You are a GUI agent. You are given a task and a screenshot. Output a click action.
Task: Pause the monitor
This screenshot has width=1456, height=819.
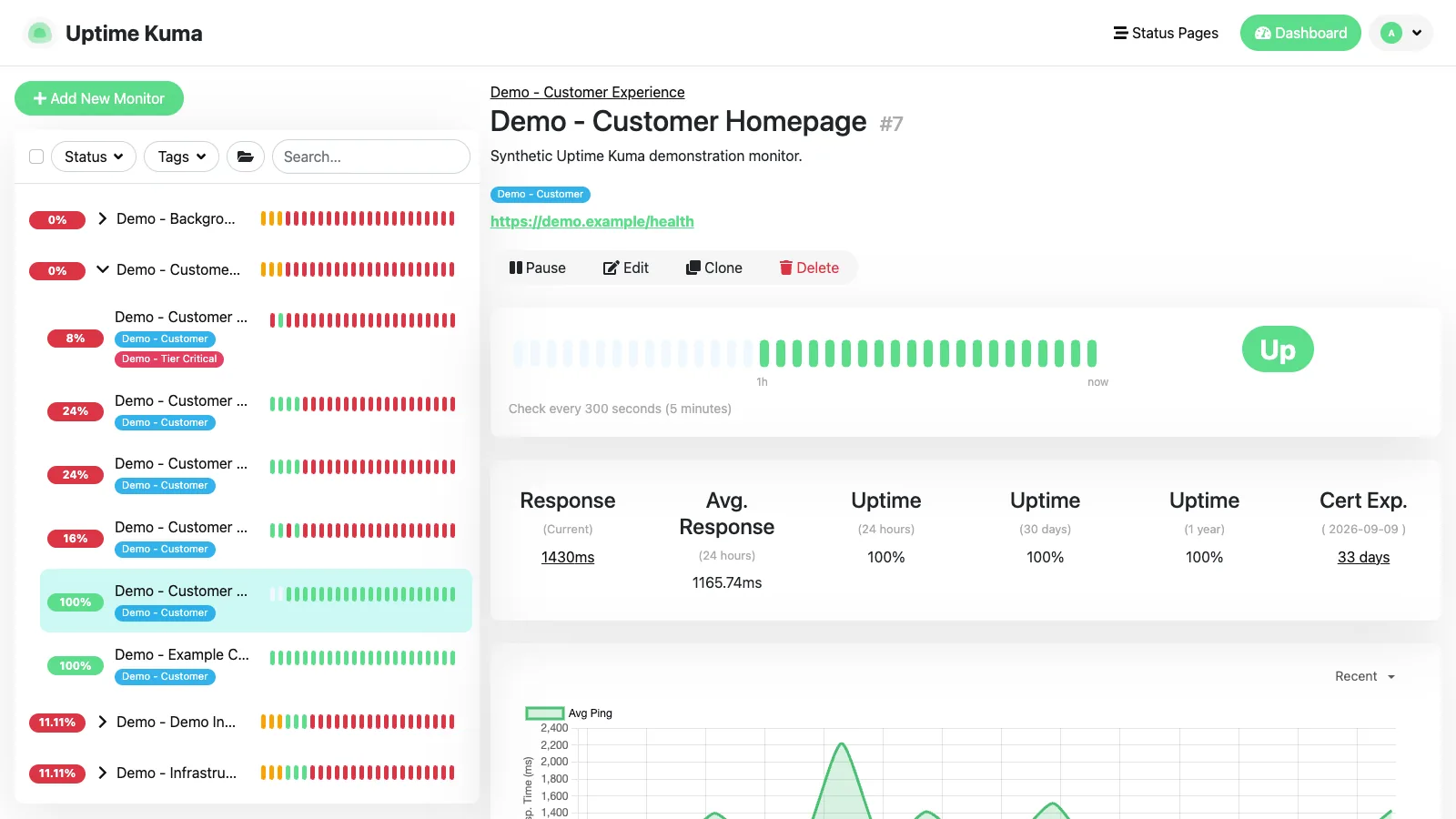pyautogui.click(x=538, y=268)
